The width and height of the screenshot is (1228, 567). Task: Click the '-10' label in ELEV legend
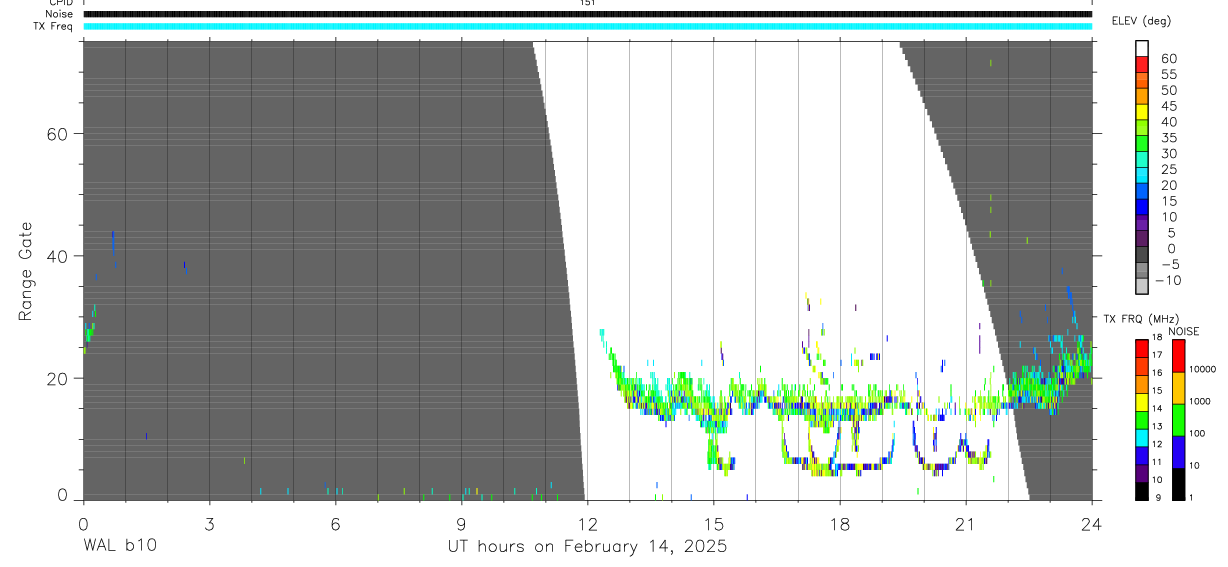tap(1167, 281)
